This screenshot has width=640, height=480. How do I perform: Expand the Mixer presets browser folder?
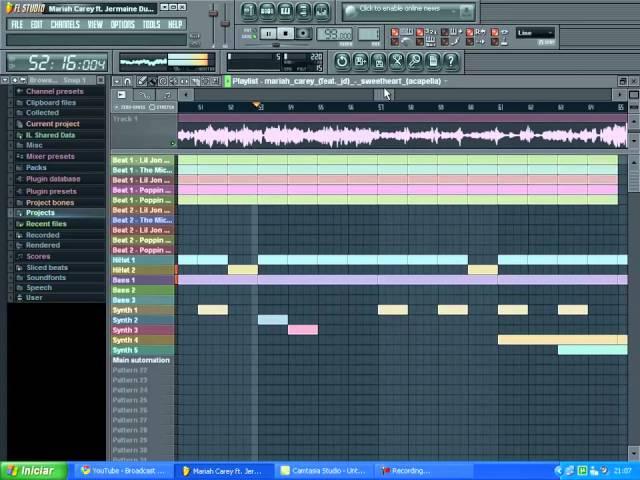49,156
